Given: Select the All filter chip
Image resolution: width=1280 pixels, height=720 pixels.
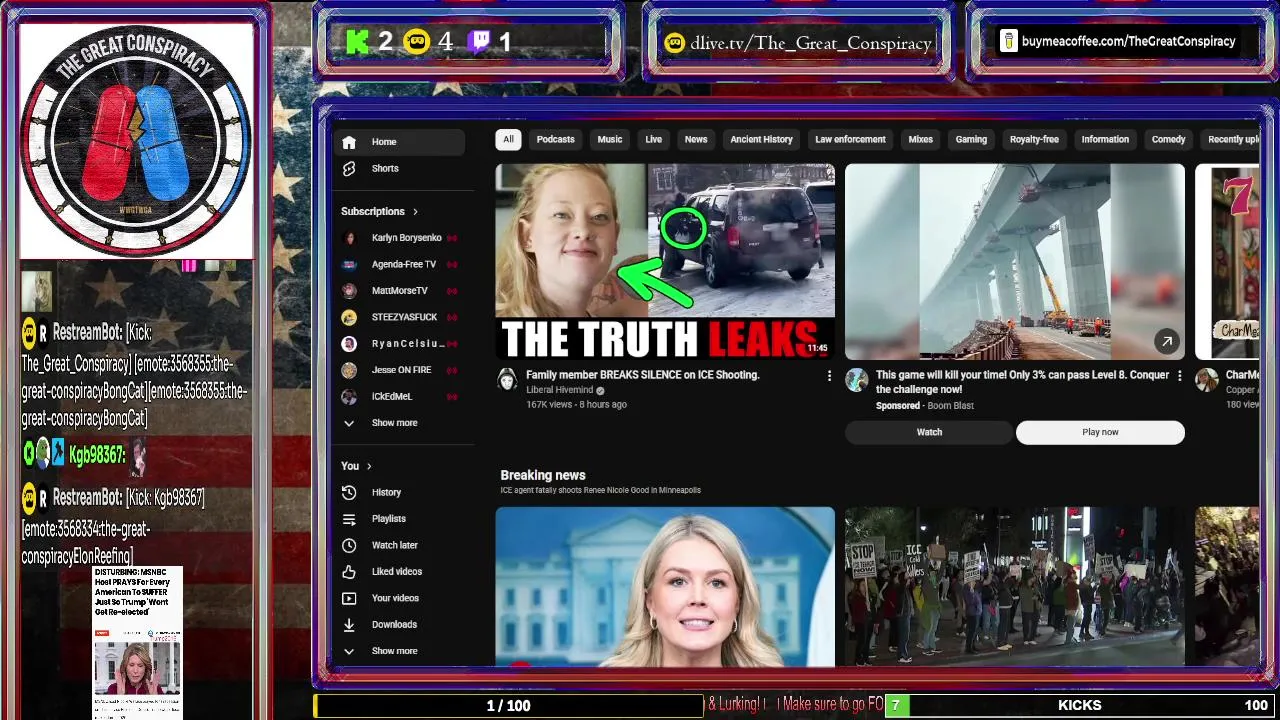Looking at the screenshot, I should point(508,140).
